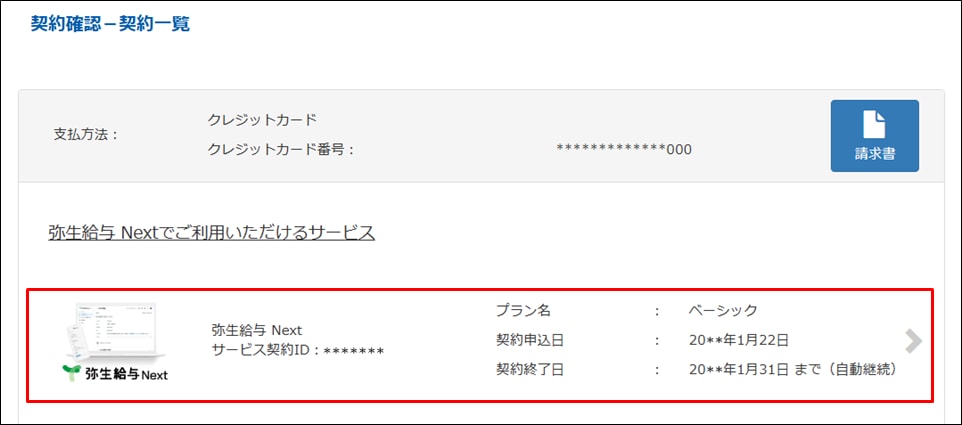Click the 自動継続 contract end date text
Viewport: 962px width, 425px height.
(794, 369)
